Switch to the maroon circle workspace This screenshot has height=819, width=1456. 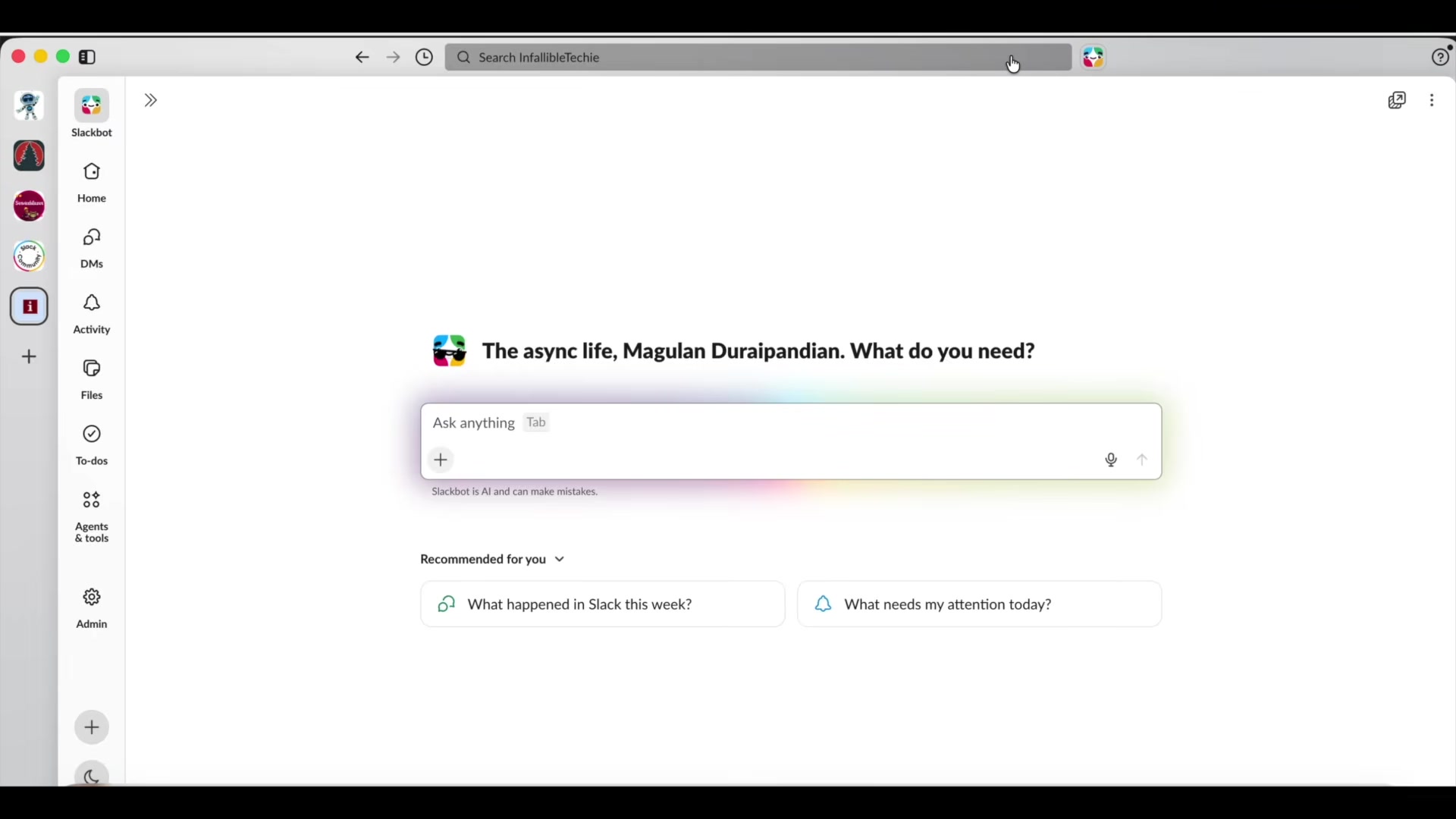(x=29, y=206)
